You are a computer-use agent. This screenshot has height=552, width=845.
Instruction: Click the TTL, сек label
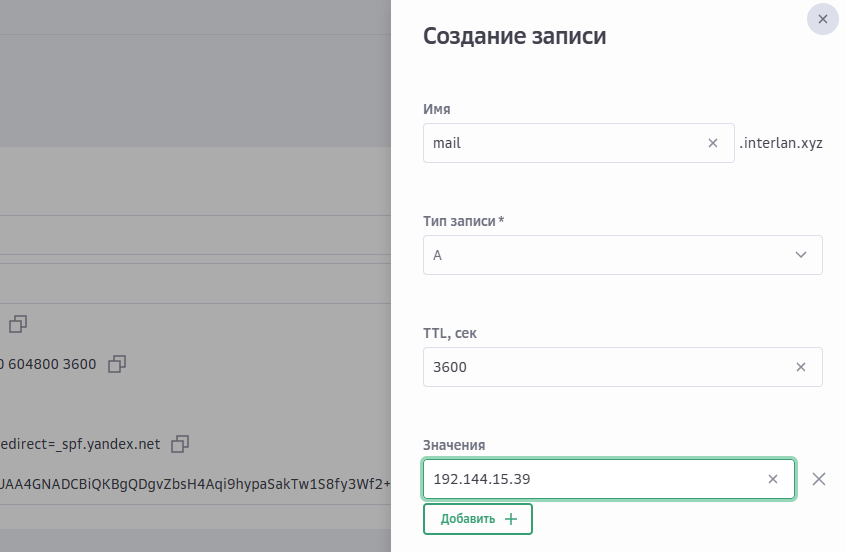tap(457, 333)
